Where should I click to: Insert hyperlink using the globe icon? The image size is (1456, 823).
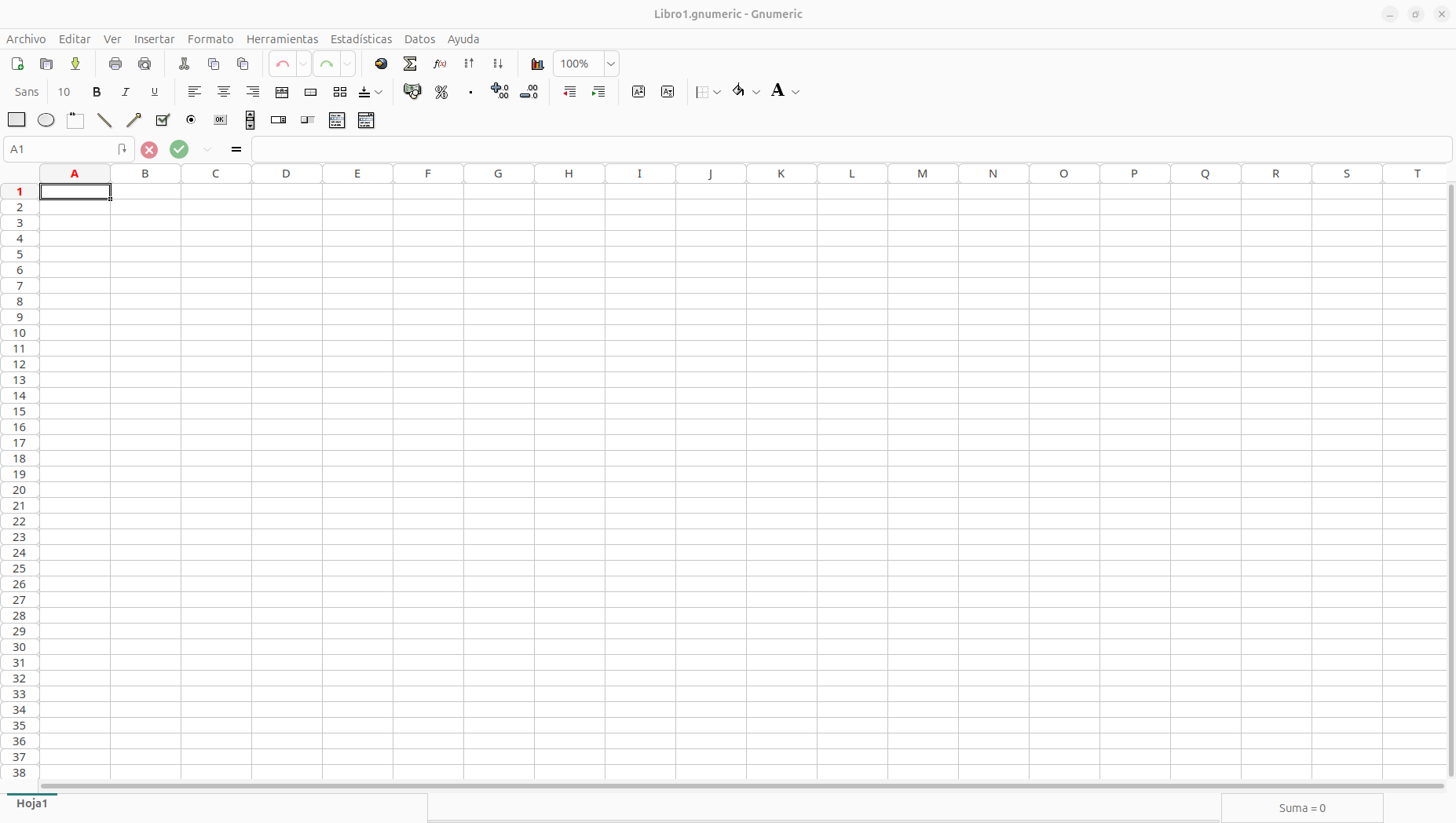(381, 64)
